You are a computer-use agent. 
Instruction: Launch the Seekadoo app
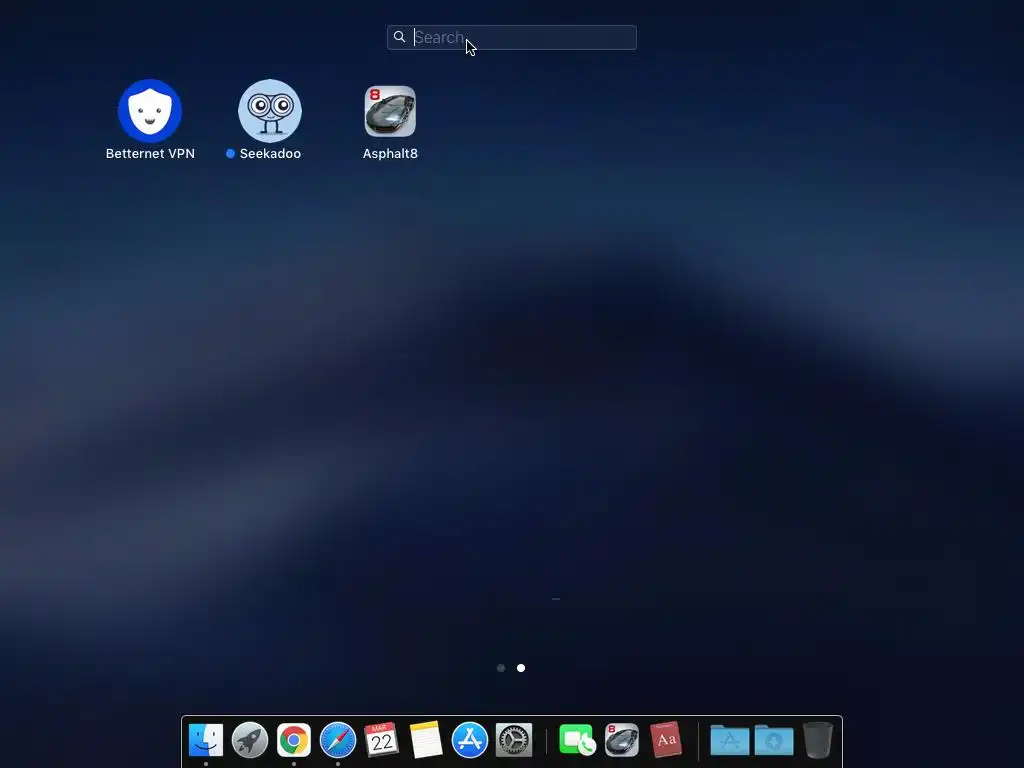tap(270, 110)
